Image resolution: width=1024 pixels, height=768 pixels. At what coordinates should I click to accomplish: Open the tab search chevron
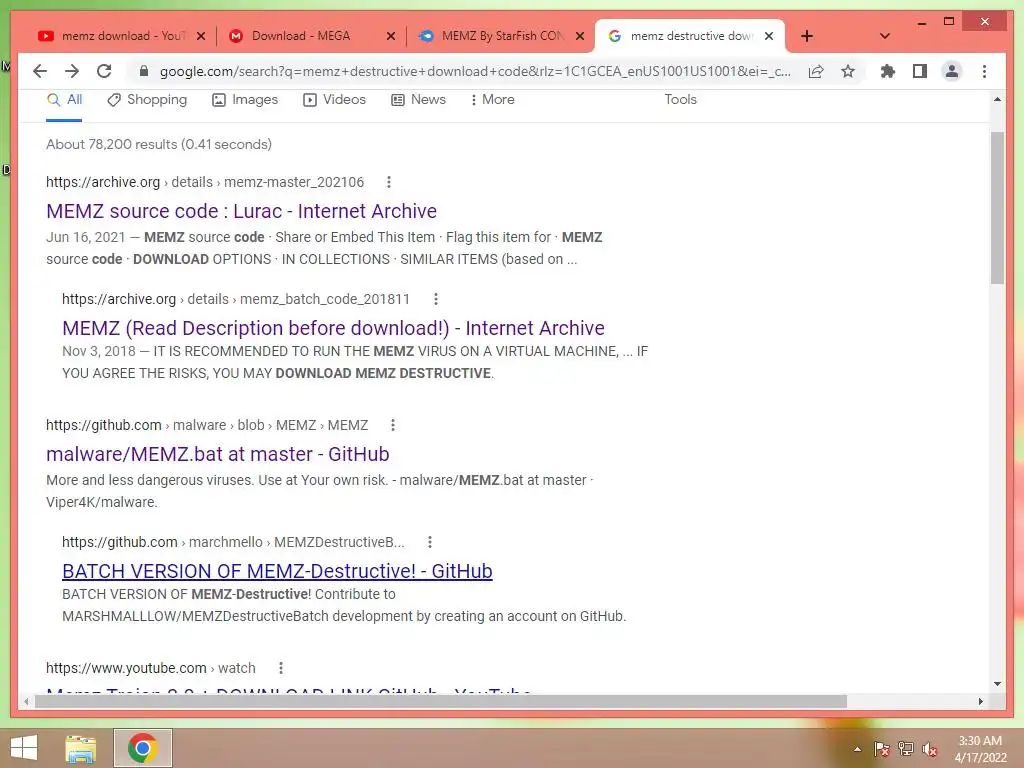click(x=885, y=36)
